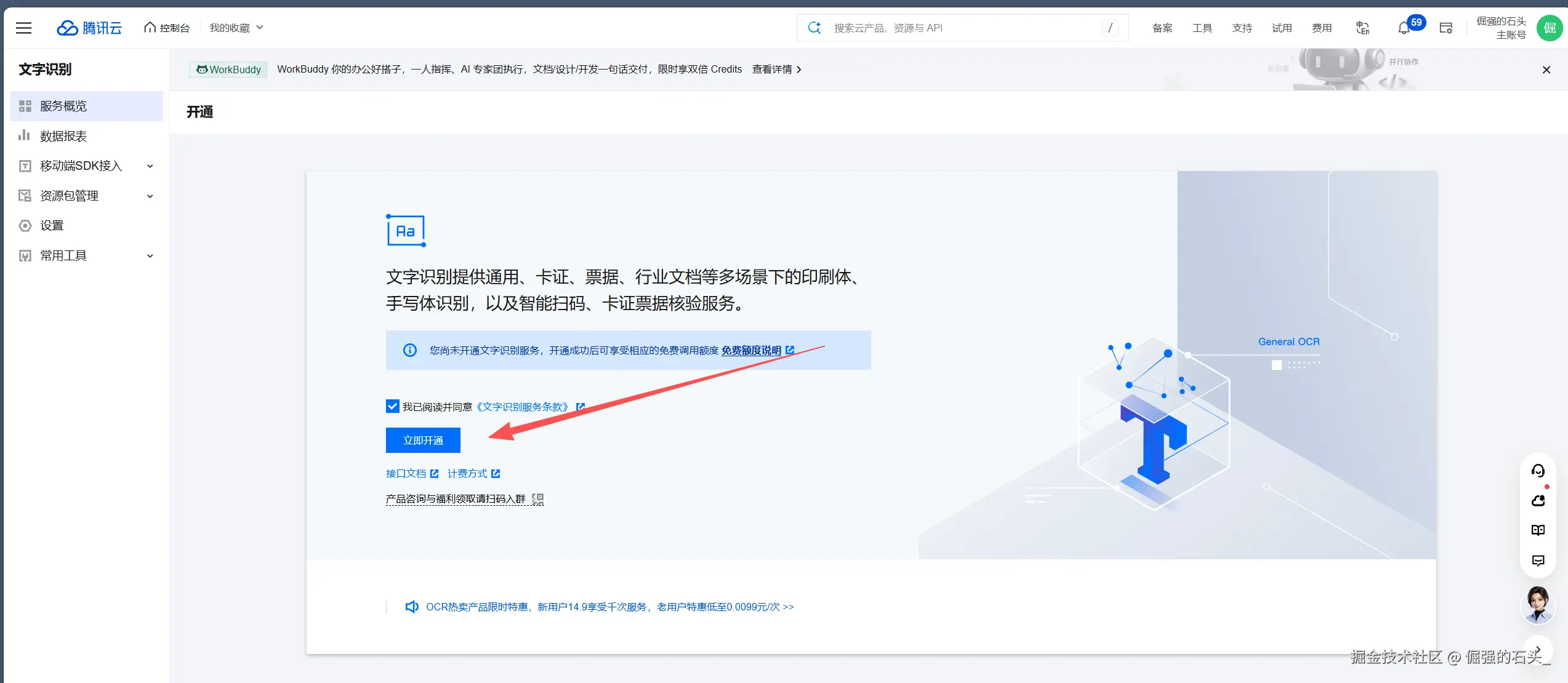Click 产品咨询与福利领取请扫码入群 text

[456, 498]
